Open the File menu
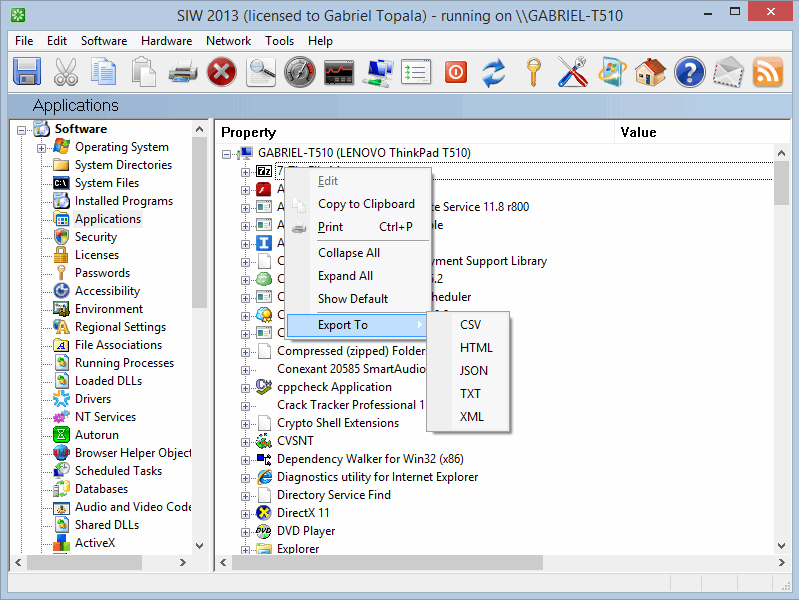The height and width of the screenshot is (600, 799). tap(24, 41)
